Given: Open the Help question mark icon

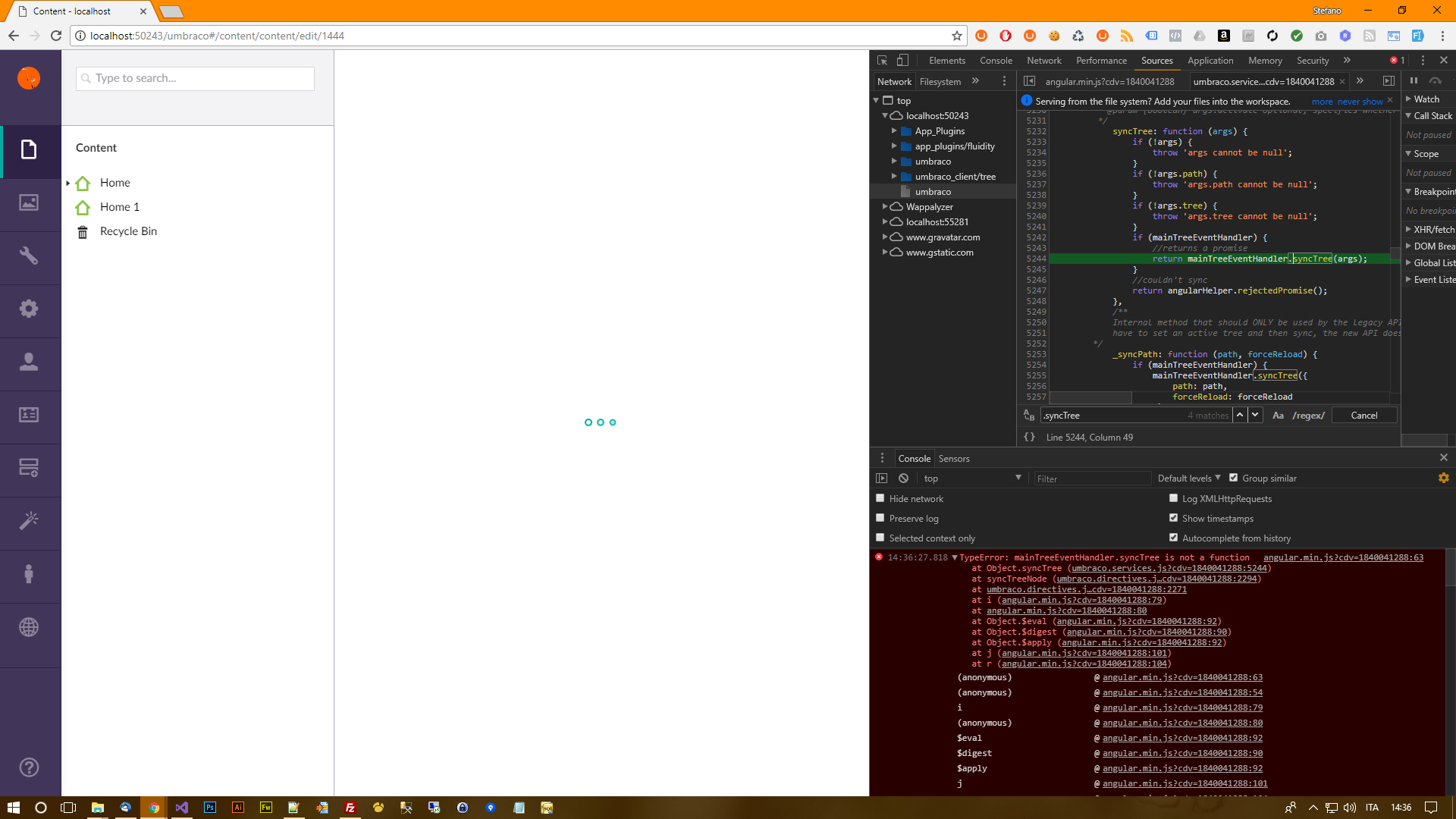Looking at the screenshot, I should pyautogui.click(x=29, y=767).
